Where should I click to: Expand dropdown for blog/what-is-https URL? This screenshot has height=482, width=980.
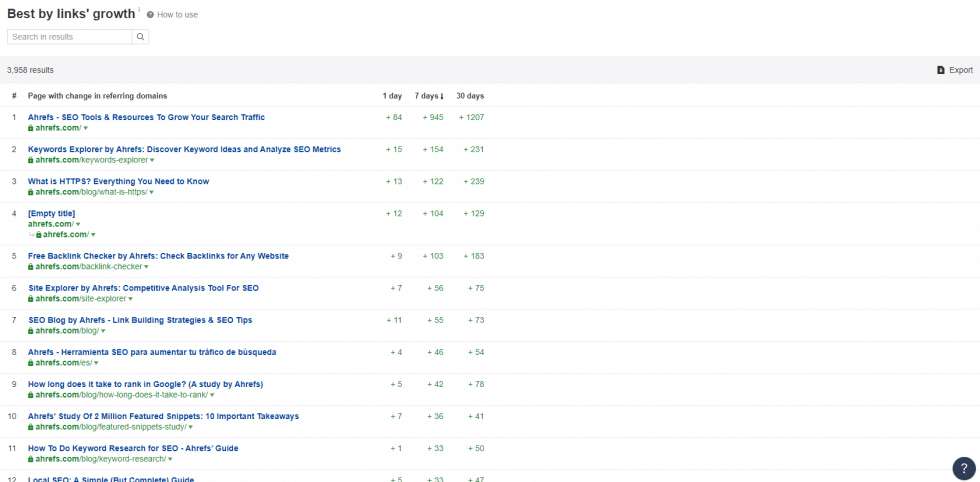pyautogui.click(x=151, y=193)
